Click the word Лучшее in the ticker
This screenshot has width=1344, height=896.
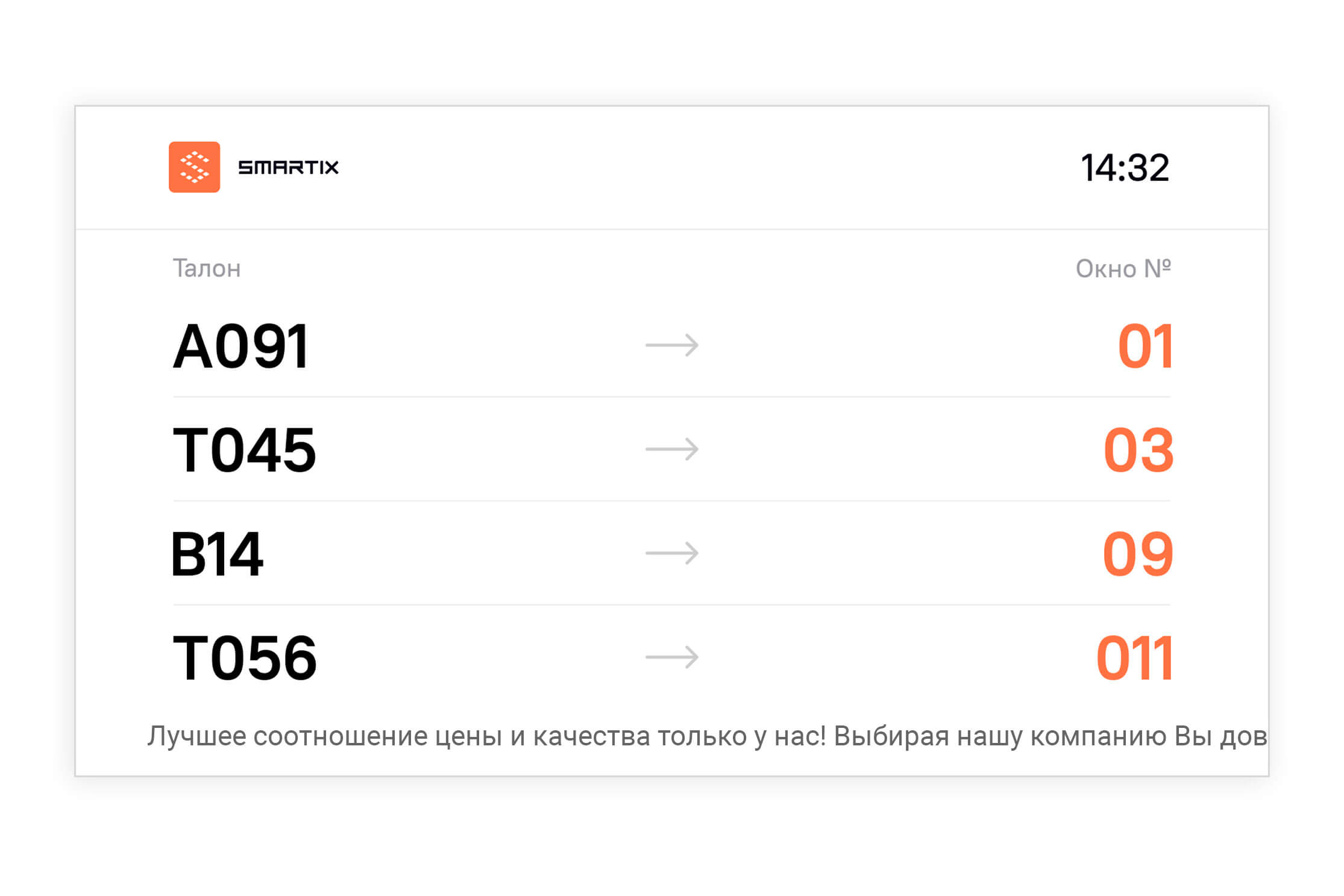click(x=196, y=736)
